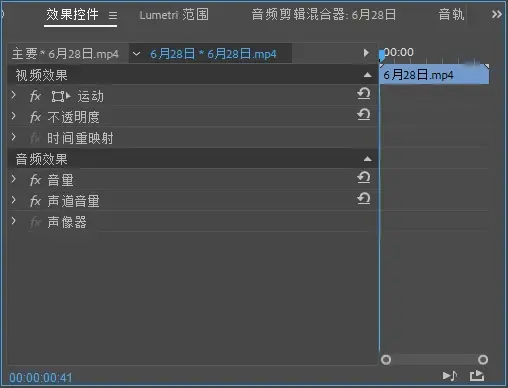This screenshot has height=388, width=508.
Task: Click the blue playhead marker at 00:00
Action: pyautogui.click(x=381, y=56)
